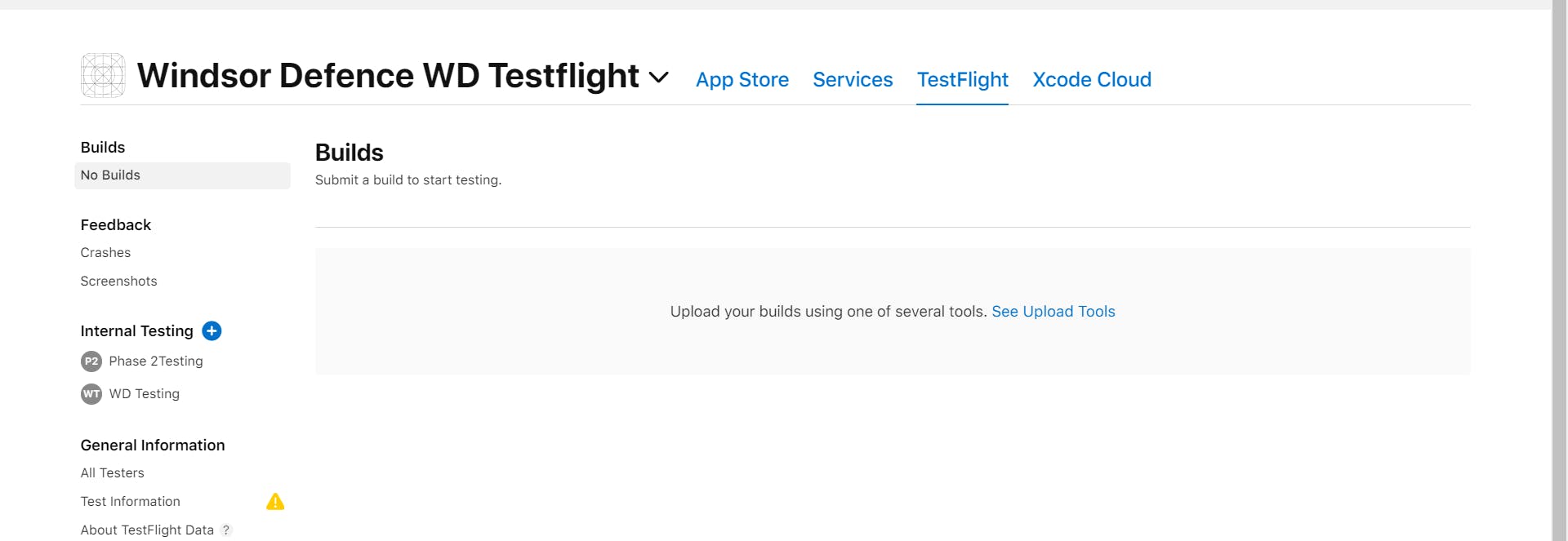The height and width of the screenshot is (541, 1568).
Task: Click the WT group avatar icon
Action: tap(91, 394)
